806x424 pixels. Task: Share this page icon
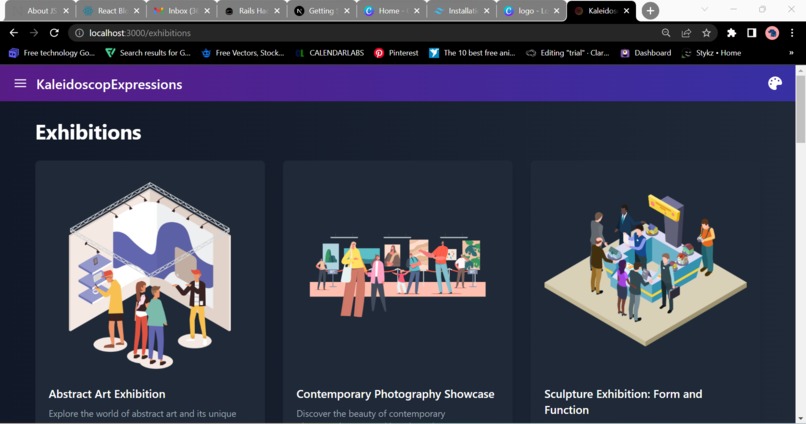coord(686,33)
